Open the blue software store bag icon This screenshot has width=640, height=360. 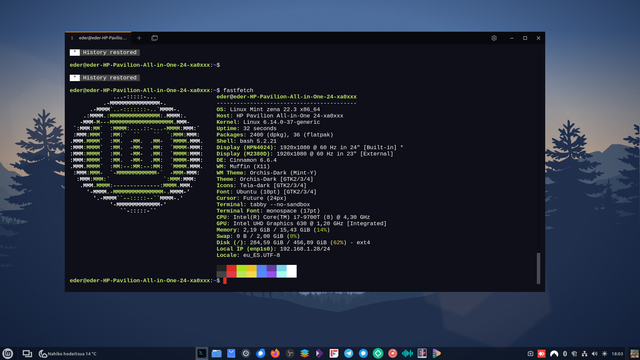(231, 353)
